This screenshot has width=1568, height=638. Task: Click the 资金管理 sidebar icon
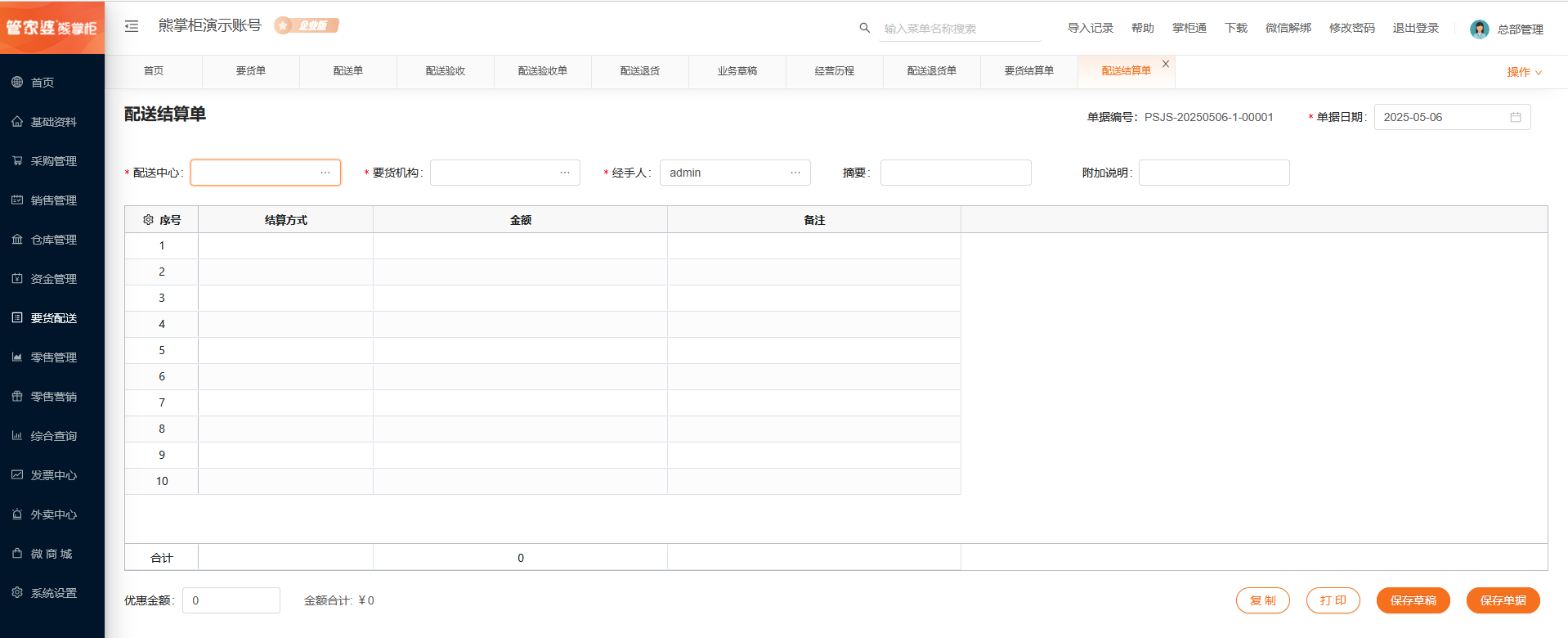tap(17, 278)
